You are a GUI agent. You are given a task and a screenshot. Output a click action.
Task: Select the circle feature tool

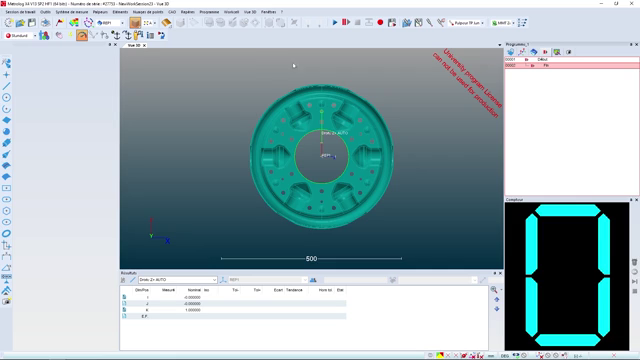[x=6, y=98]
